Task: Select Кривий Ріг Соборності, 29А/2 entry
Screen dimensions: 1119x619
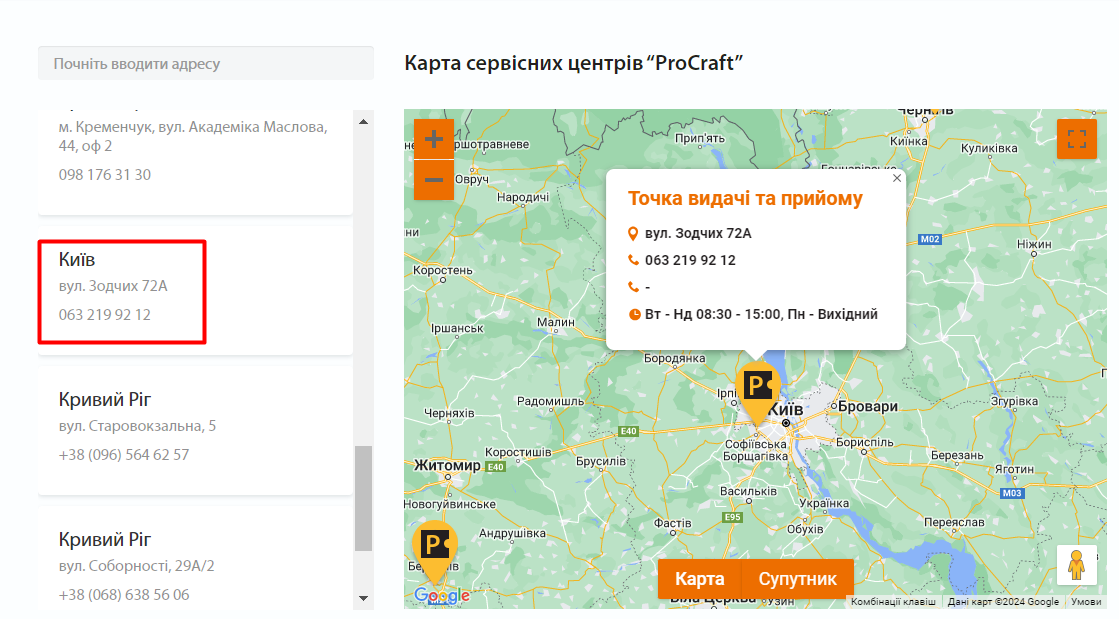Action: pyautogui.click(x=195, y=566)
